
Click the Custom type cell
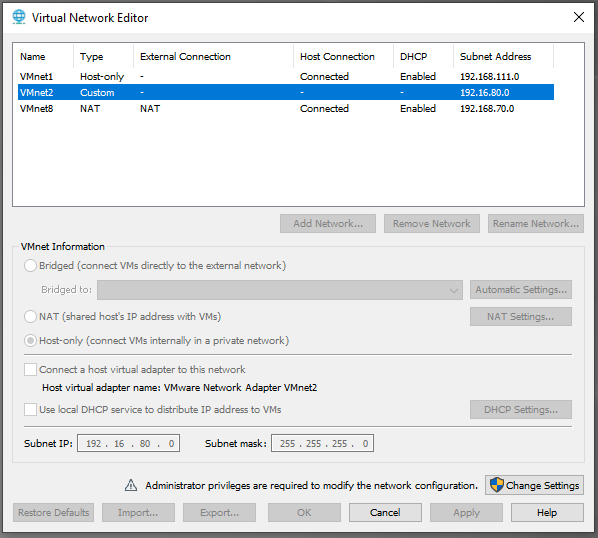tap(97, 93)
